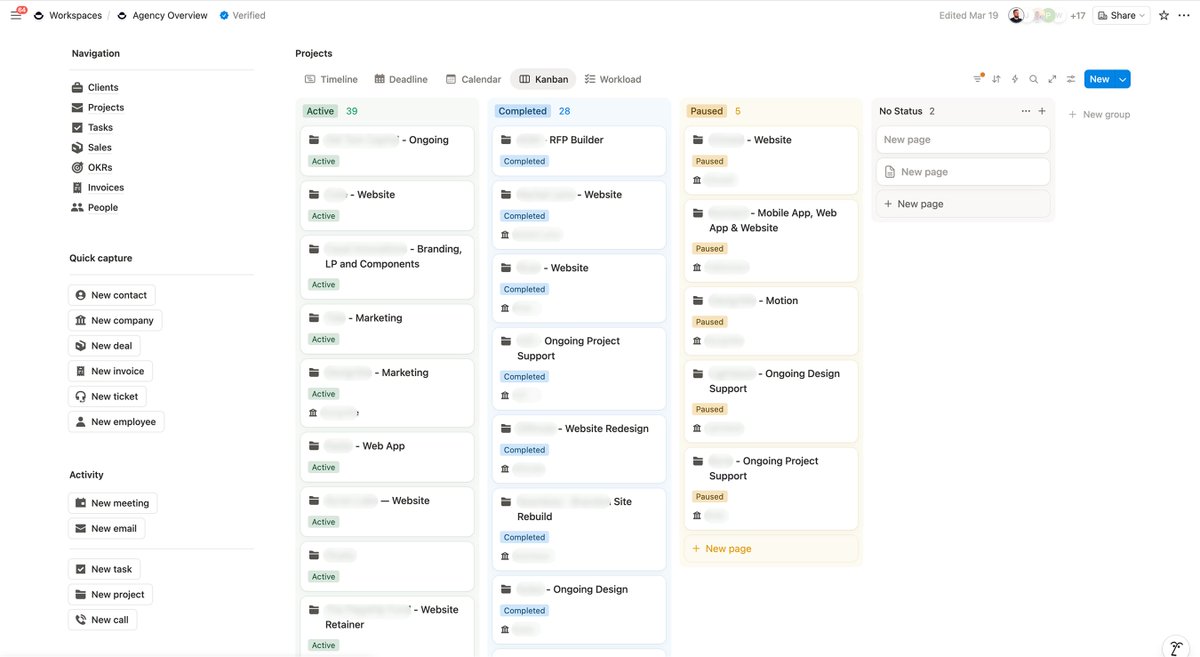Click the + New page row in No Status
This screenshot has width=1200, height=657.
[963, 204]
